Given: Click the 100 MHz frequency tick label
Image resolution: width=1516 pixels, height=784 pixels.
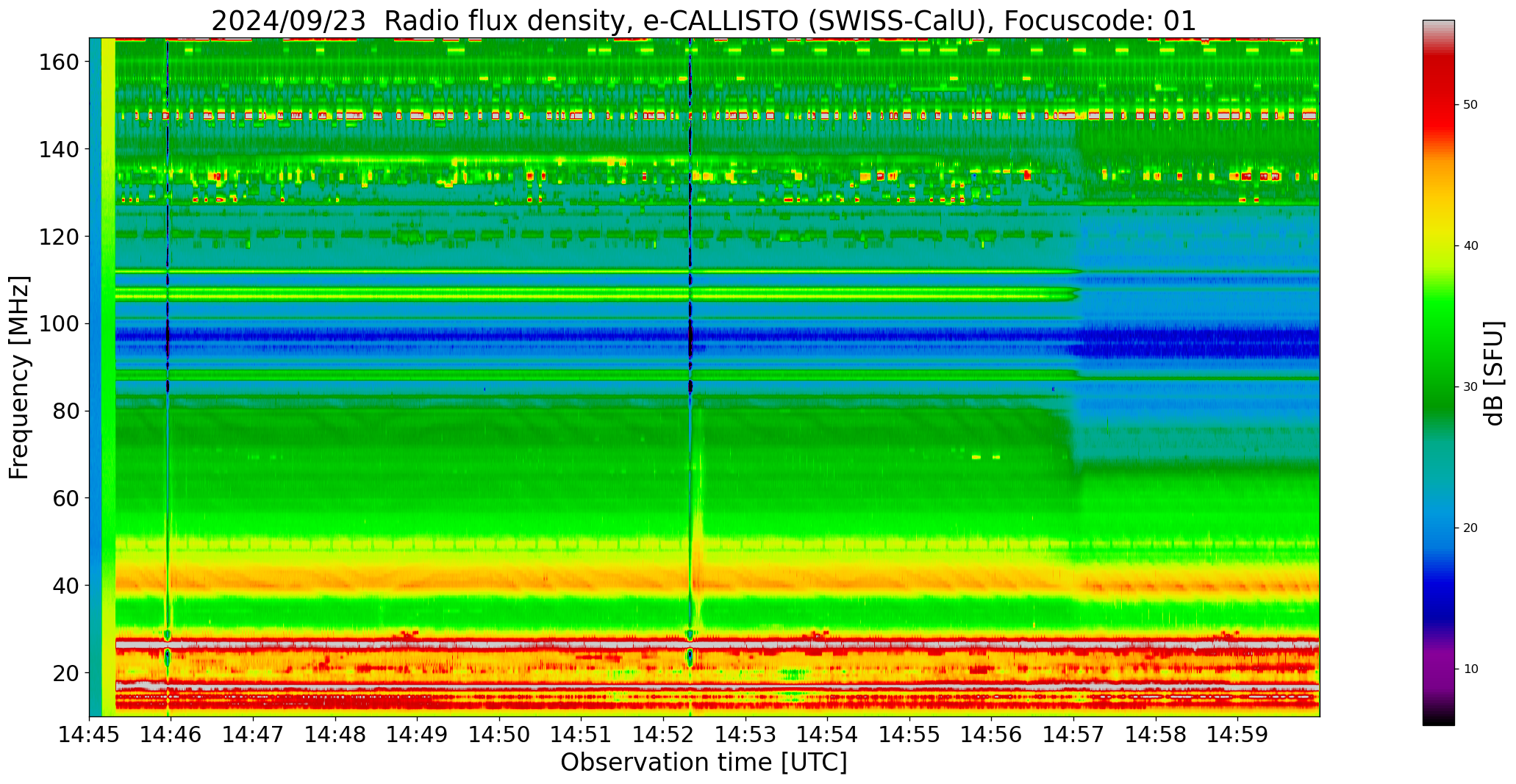Looking at the screenshot, I should [x=59, y=324].
